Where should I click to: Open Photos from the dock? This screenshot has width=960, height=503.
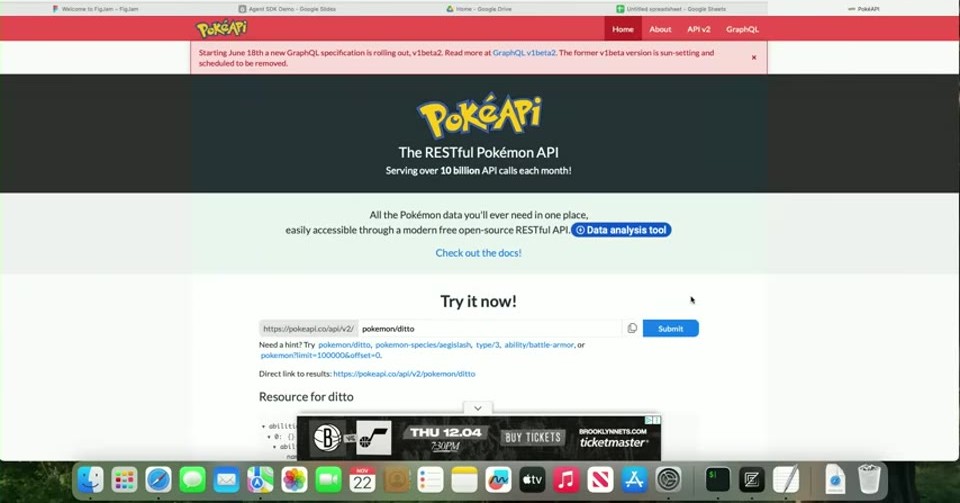pos(294,480)
